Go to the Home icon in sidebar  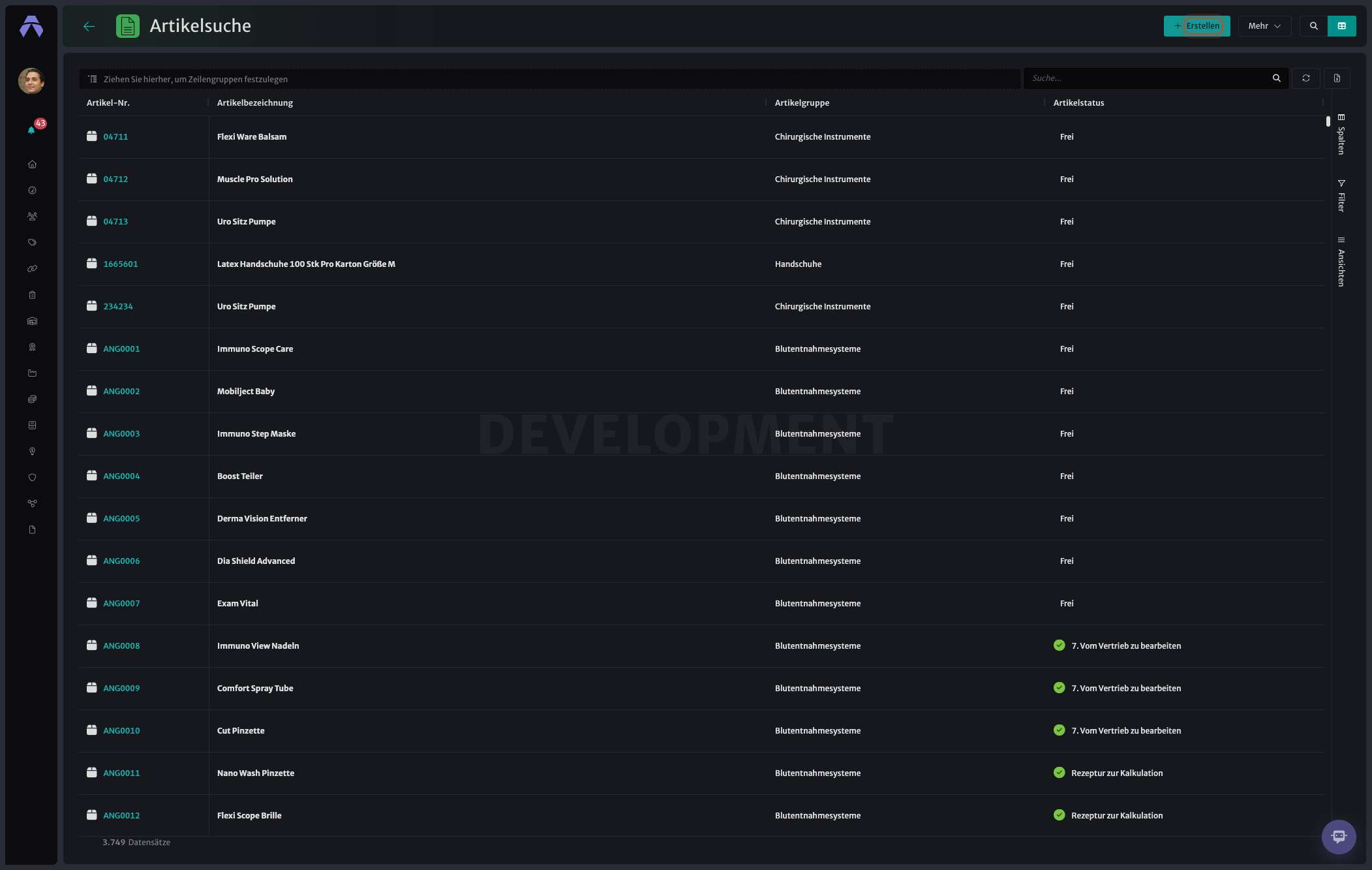coord(32,164)
